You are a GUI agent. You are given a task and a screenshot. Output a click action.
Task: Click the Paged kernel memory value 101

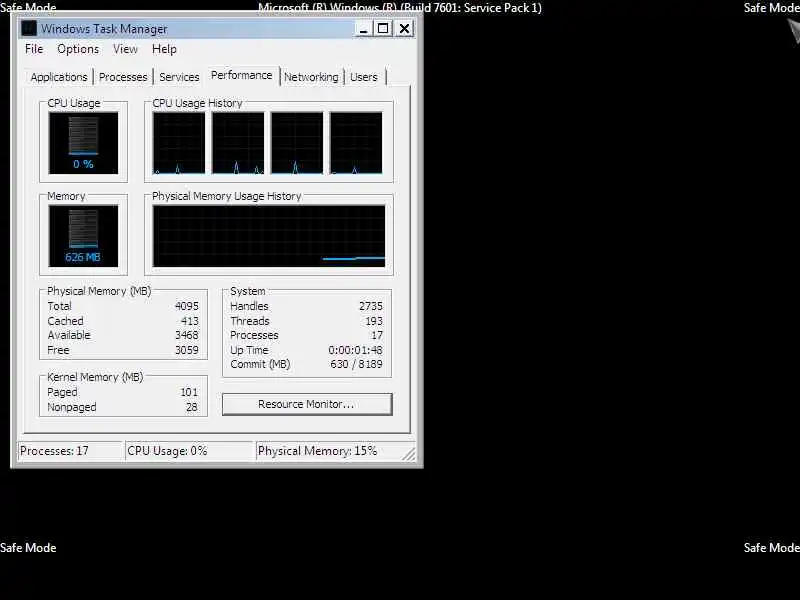click(x=189, y=392)
